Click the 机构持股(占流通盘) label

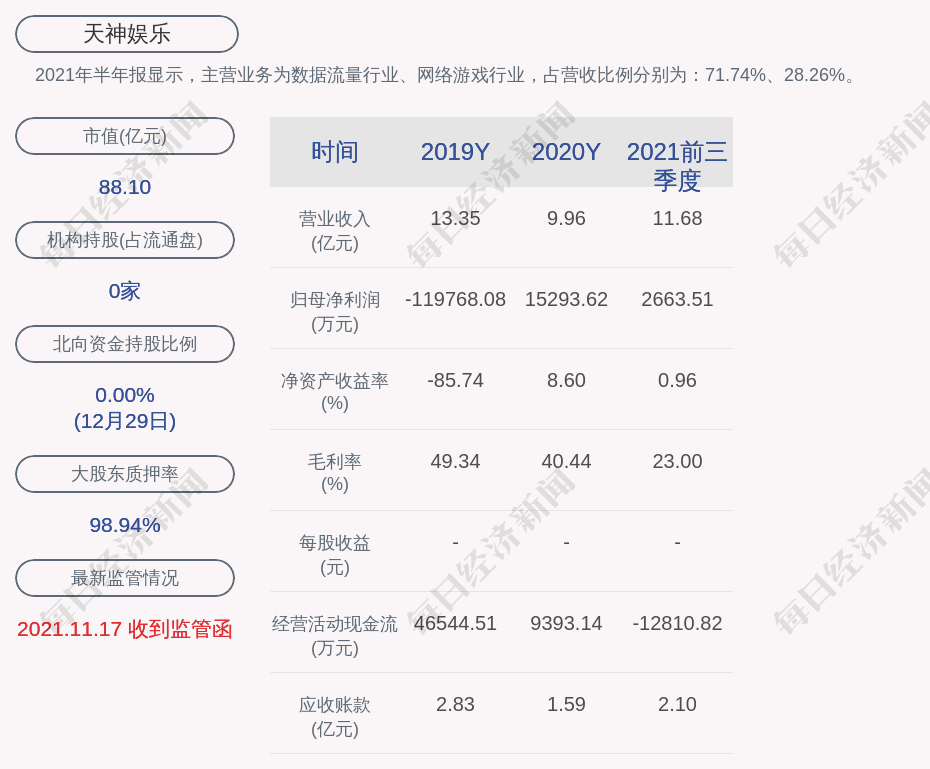coord(125,240)
